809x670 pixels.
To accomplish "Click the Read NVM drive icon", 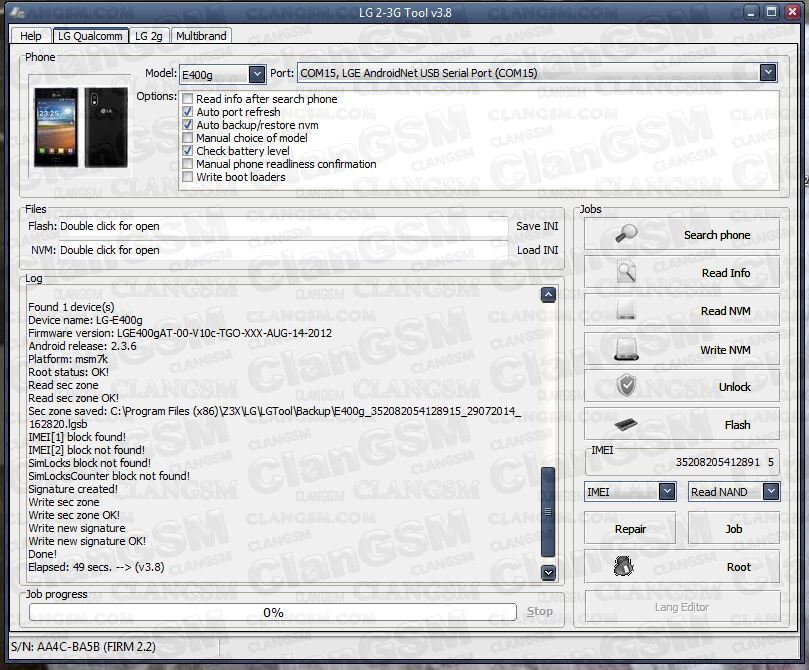I will 626,311.
